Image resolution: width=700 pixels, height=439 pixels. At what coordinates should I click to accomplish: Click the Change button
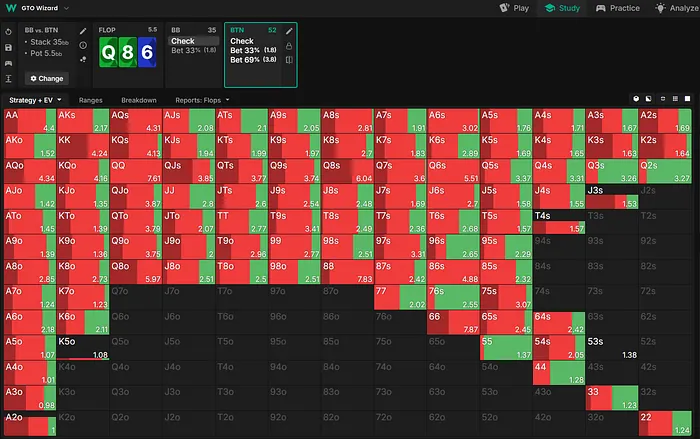[46, 77]
